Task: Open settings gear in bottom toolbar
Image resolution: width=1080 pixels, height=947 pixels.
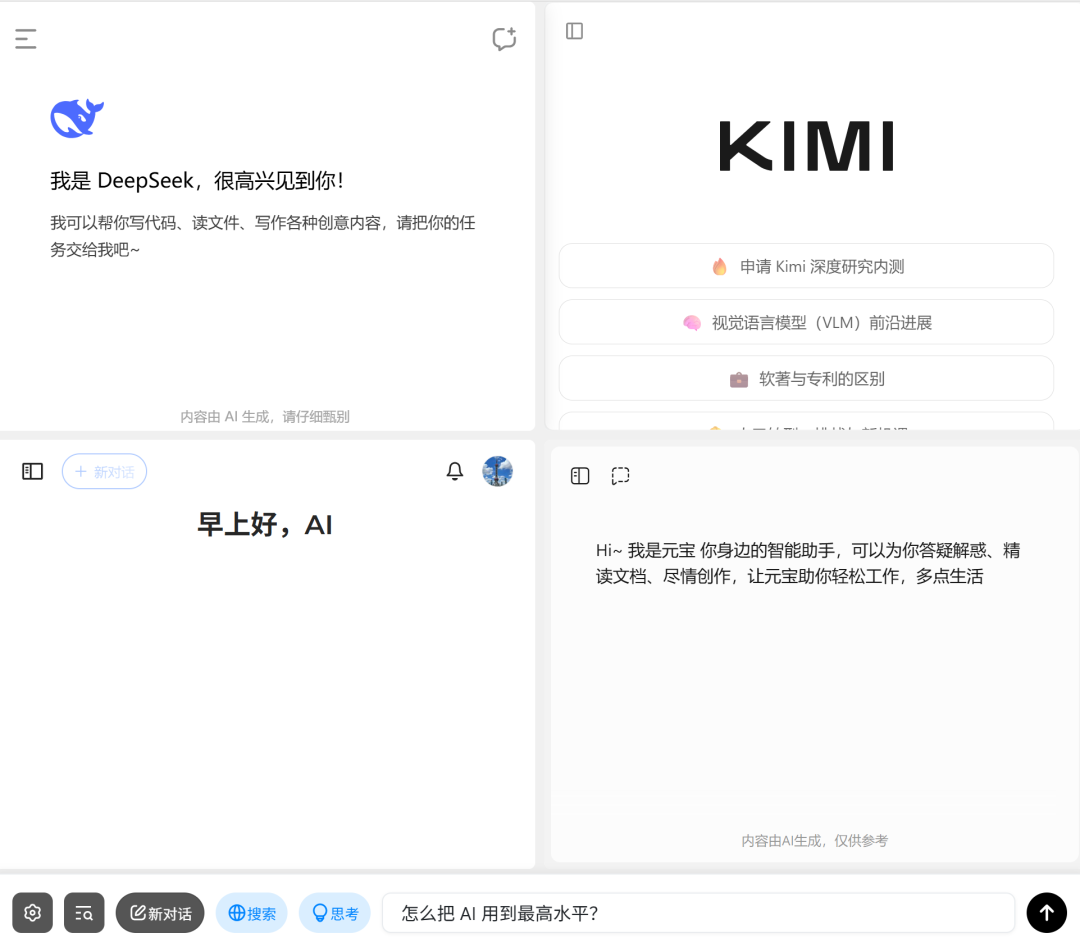Action: point(32,913)
